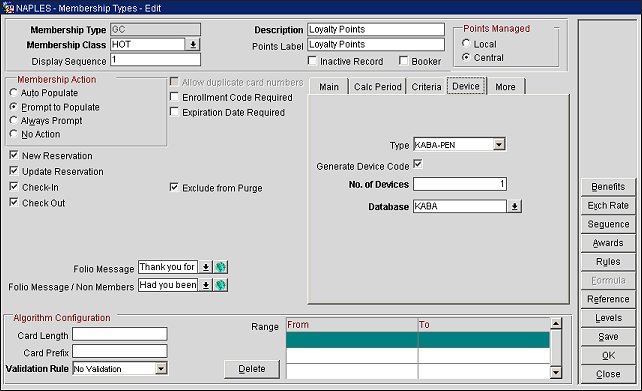This screenshot has height=391, width=642.
Task: Open Folio Message translation globe icon
Action: (x=221, y=267)
